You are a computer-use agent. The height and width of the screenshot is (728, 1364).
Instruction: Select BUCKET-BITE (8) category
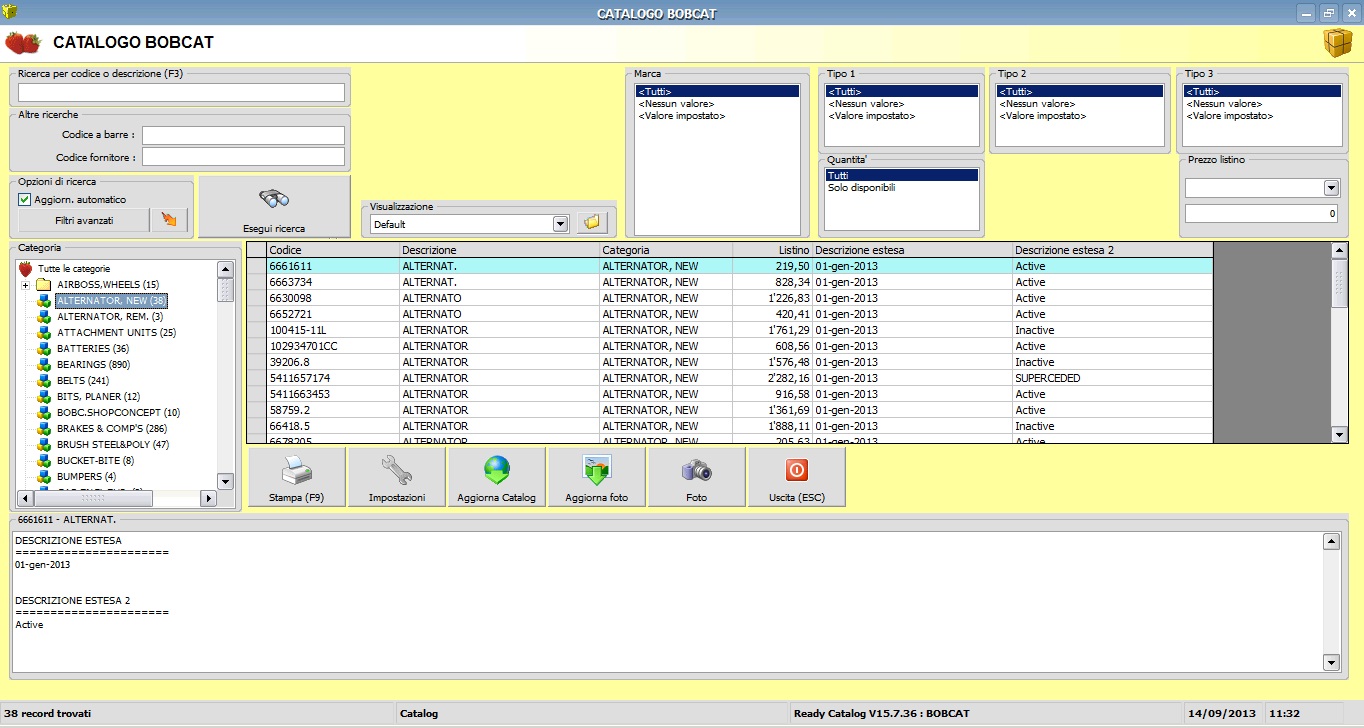[95, 460]
